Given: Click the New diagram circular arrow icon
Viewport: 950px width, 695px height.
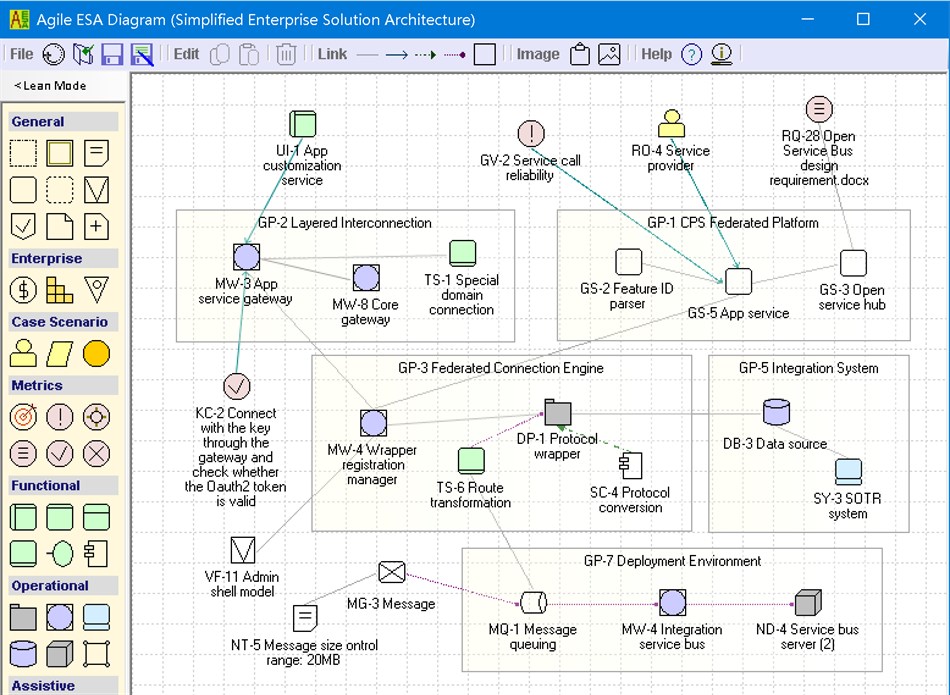Looking at the screenshot, I should tap(53, 55).
